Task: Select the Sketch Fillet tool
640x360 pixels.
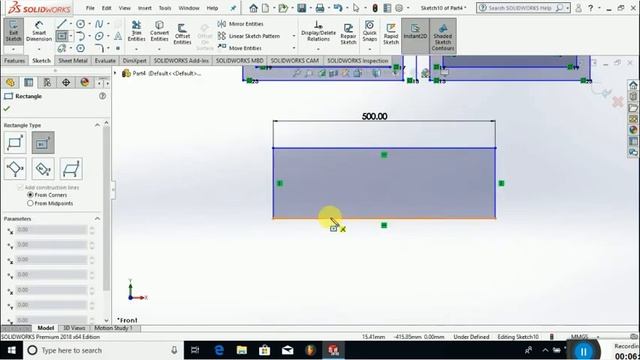Action: [x=99, y=48]
